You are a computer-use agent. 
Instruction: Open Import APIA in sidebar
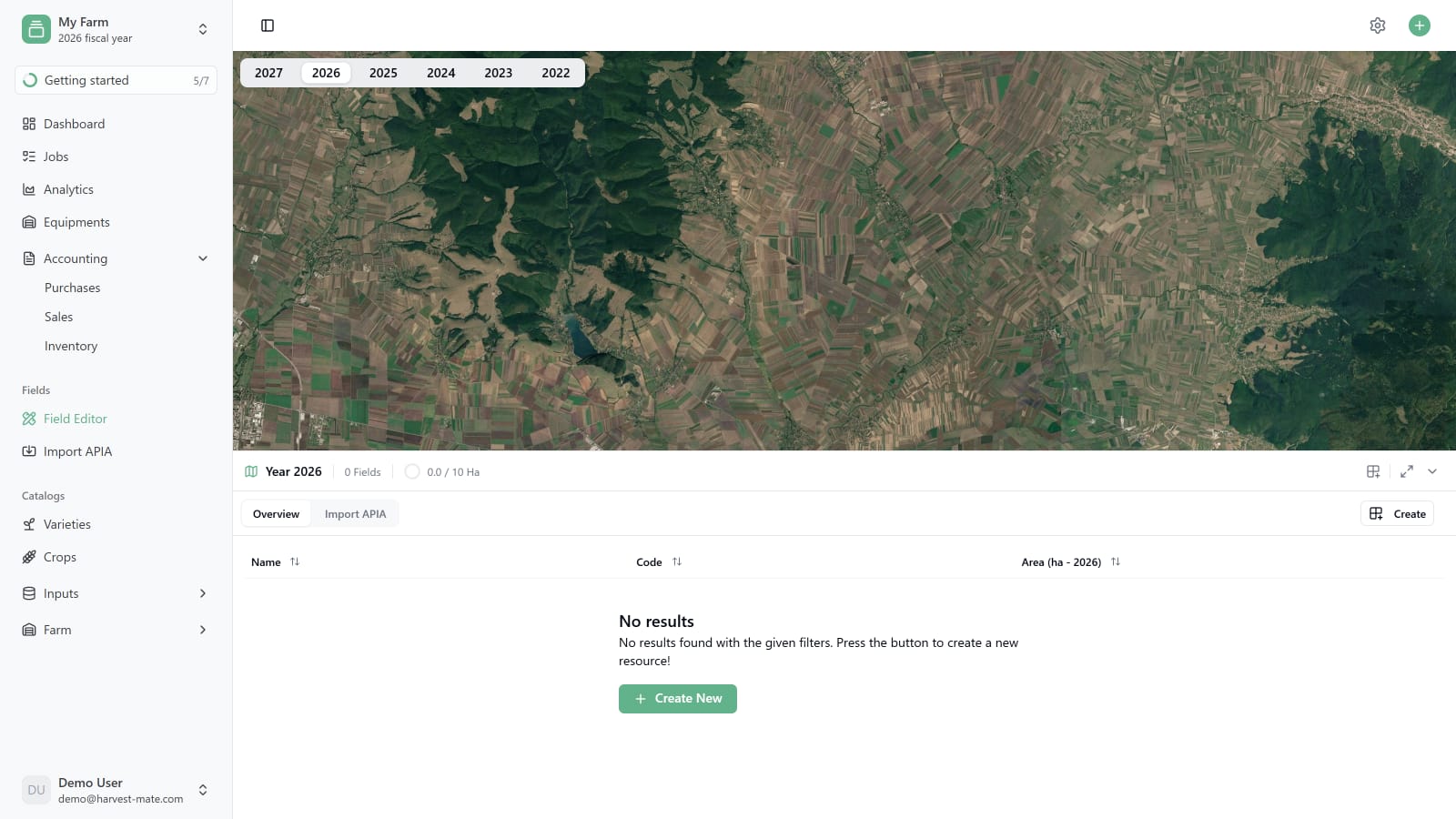click(116, 451)
